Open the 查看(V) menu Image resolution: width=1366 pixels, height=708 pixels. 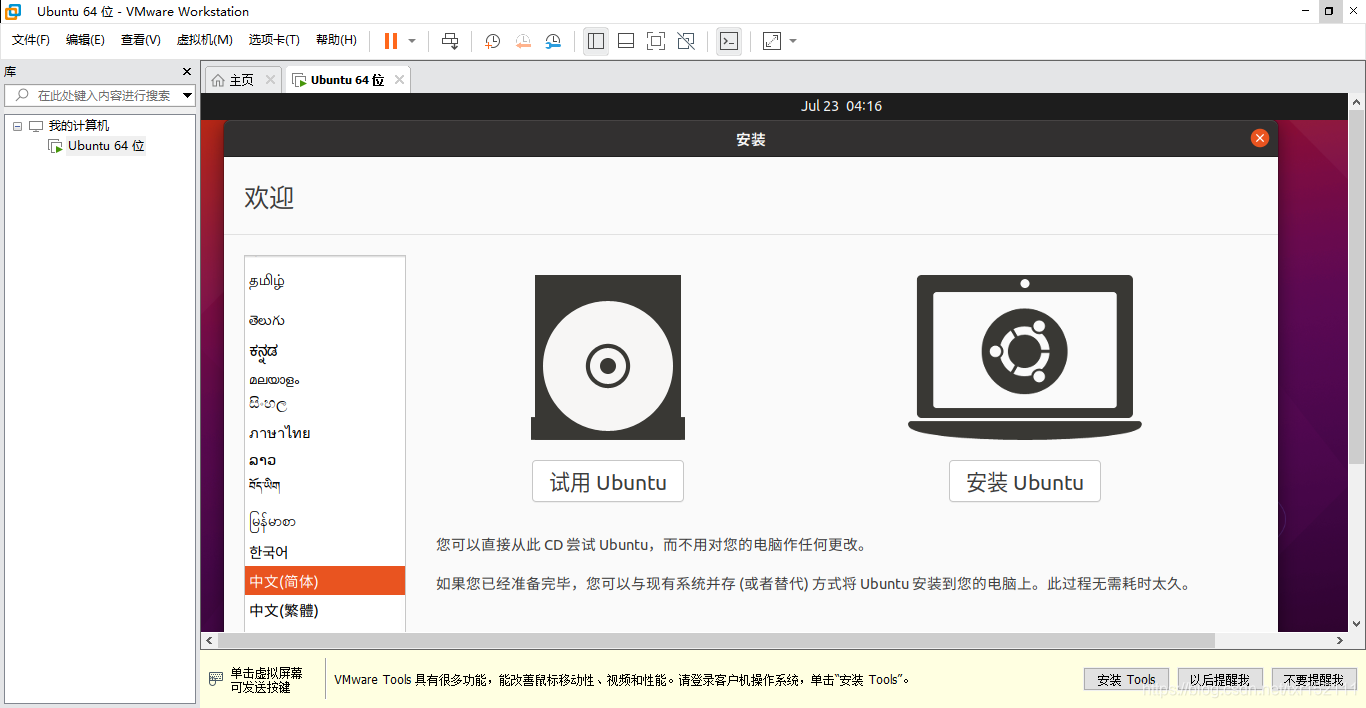[141, 40]
